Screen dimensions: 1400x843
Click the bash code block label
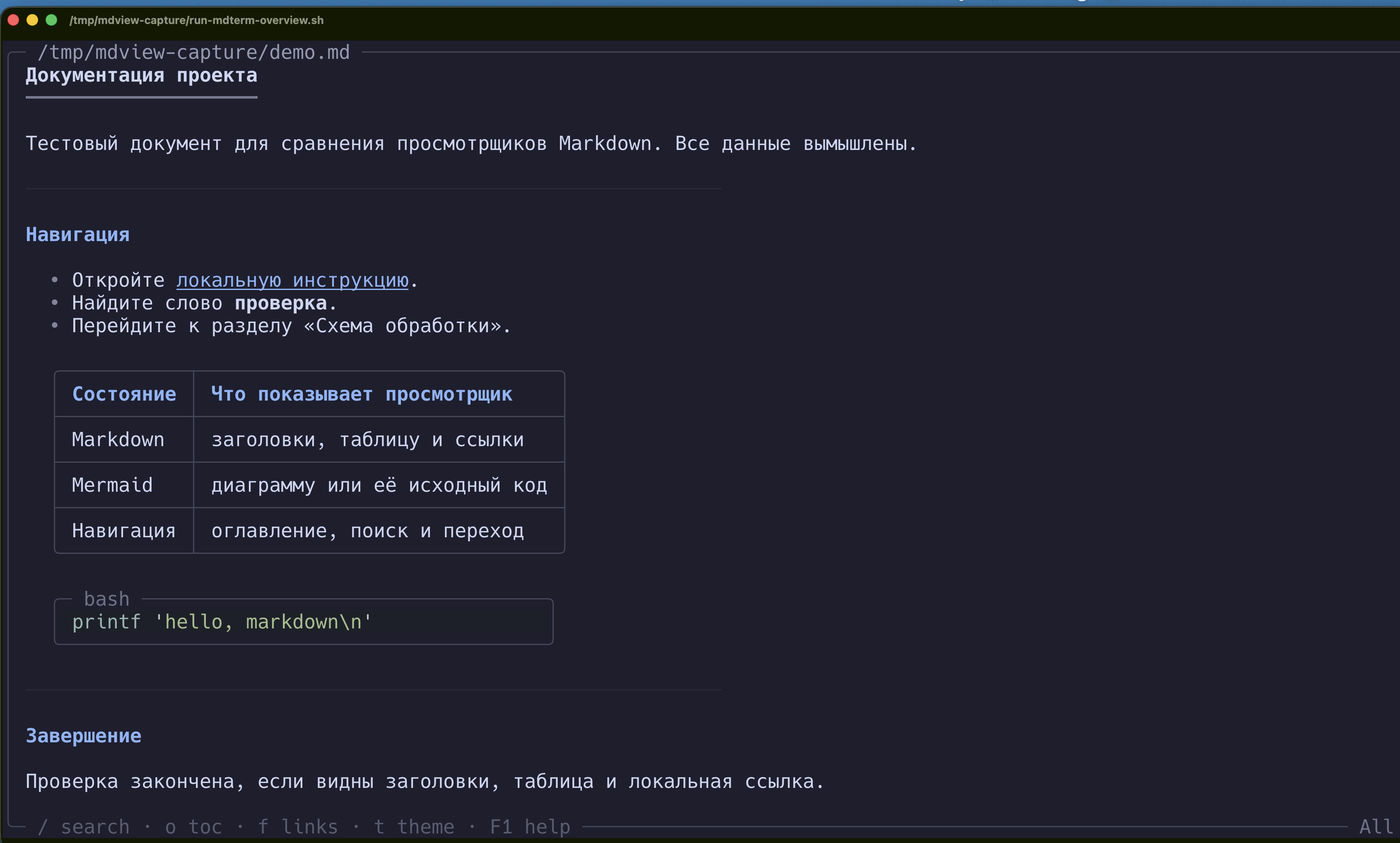click(x=107, y=599)
